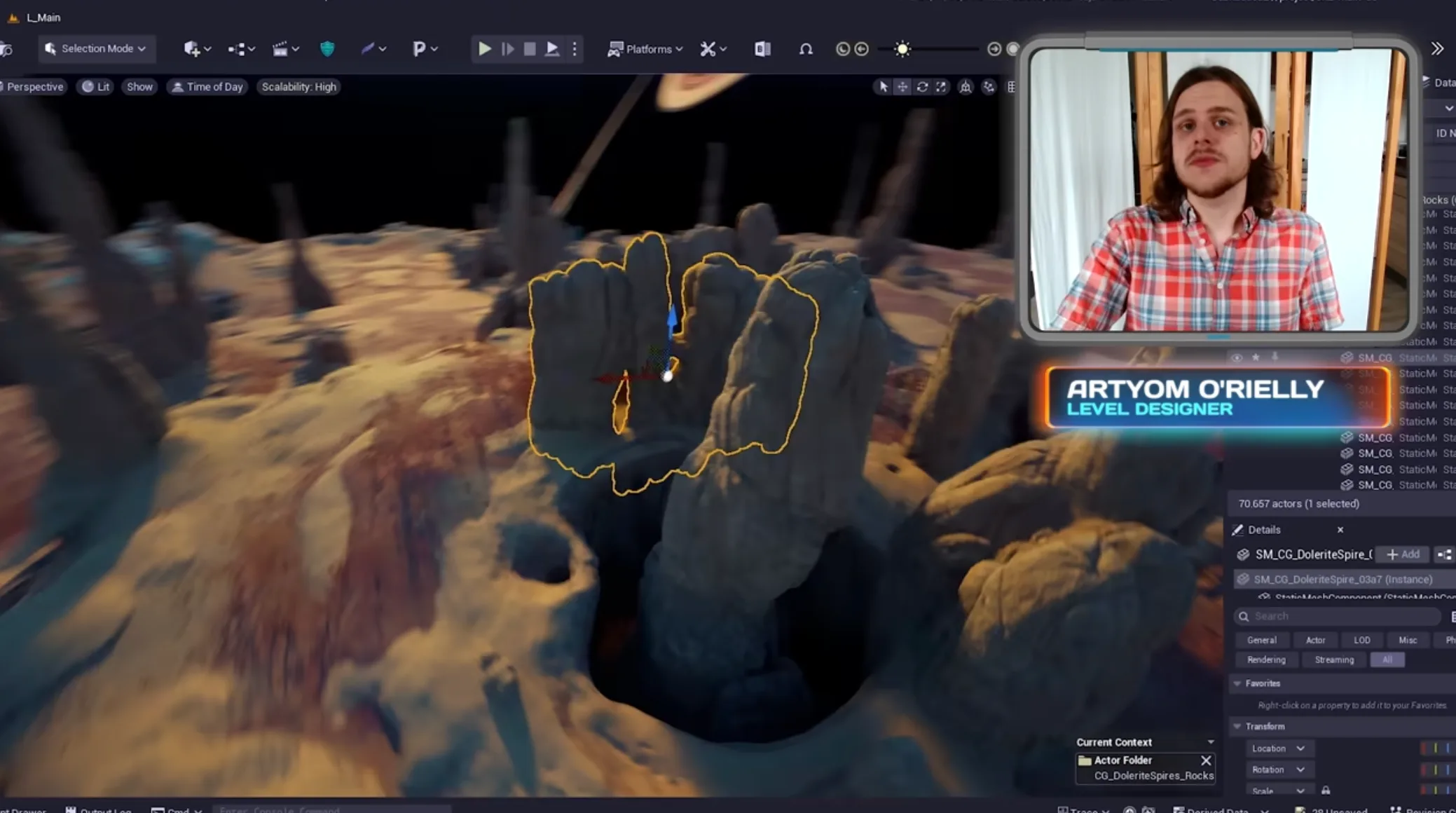Screen dimensions: 1456x813
Task: Click the Add component button
Action: coord(1403,554)
